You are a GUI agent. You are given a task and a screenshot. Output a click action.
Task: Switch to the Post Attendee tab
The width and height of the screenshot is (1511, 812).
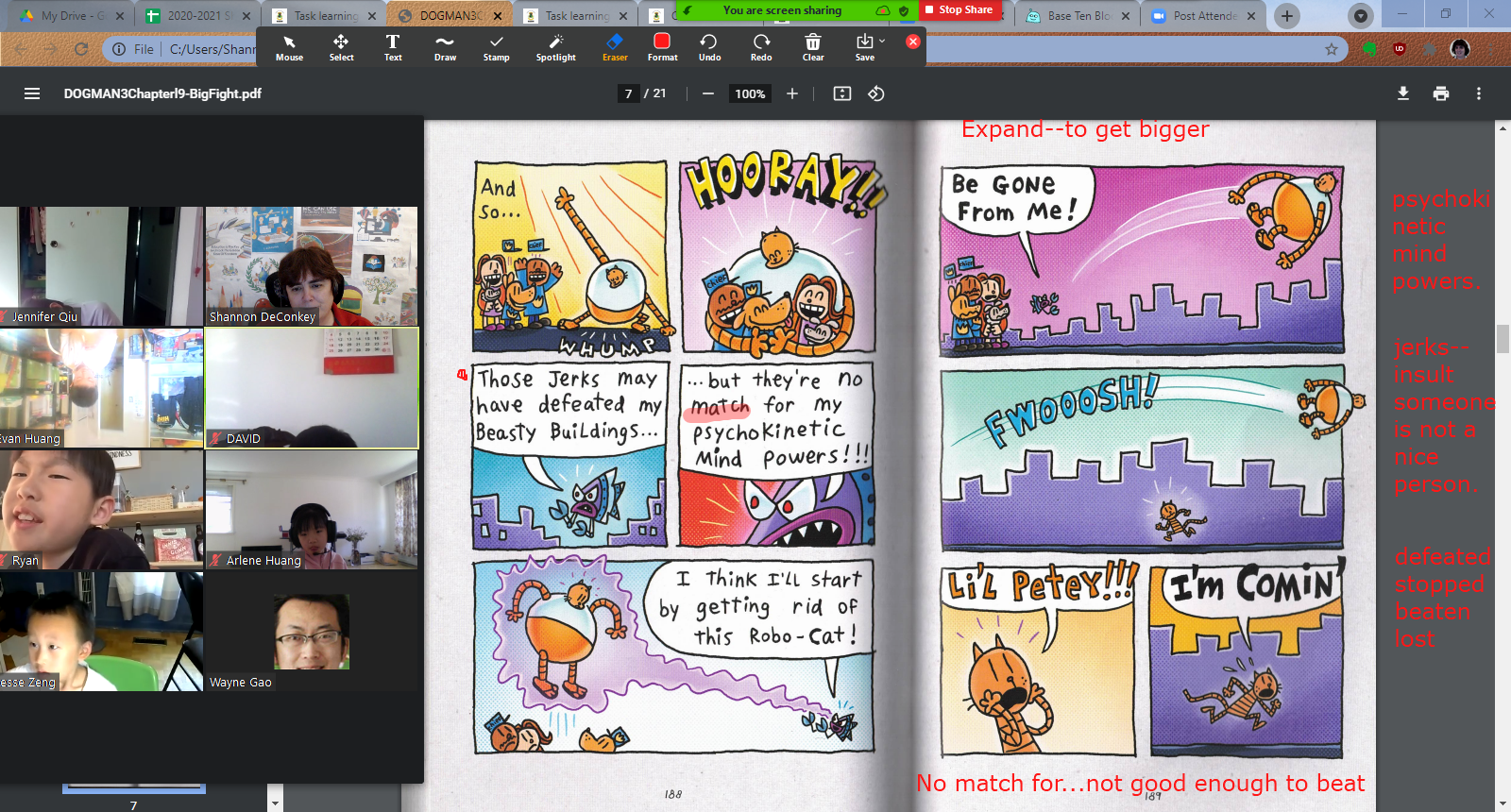click(1202, 16)
